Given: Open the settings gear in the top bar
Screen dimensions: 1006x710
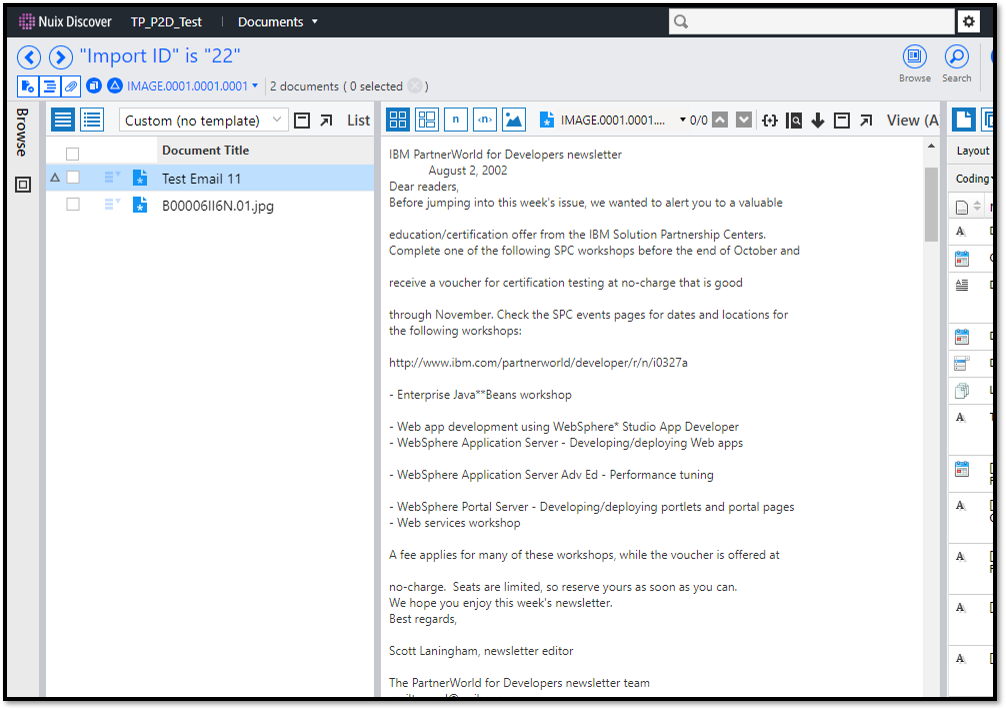Looking at the screenshot, I should [x=968, y=22].
